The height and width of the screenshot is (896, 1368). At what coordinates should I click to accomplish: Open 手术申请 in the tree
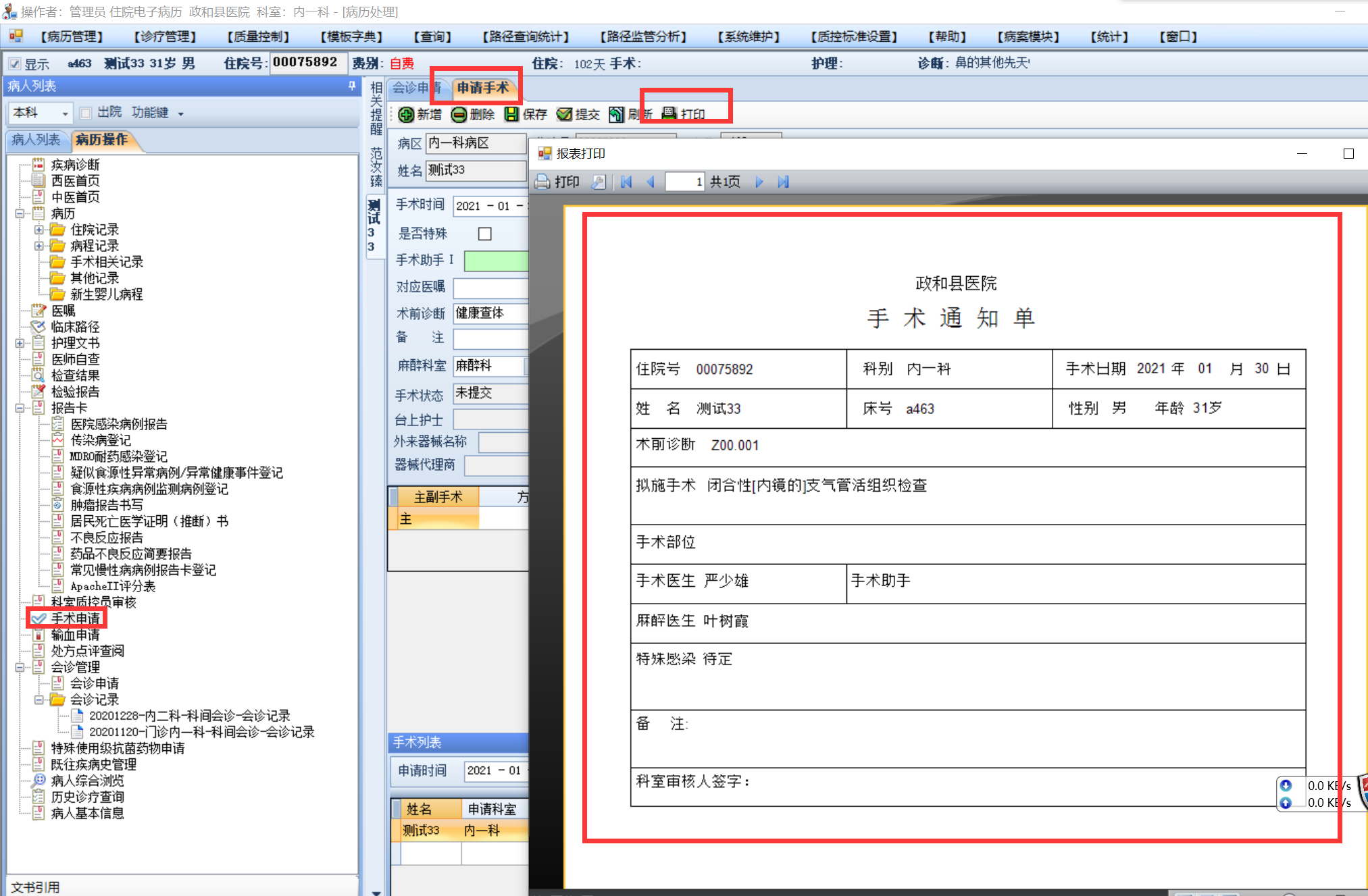point(75,618)
